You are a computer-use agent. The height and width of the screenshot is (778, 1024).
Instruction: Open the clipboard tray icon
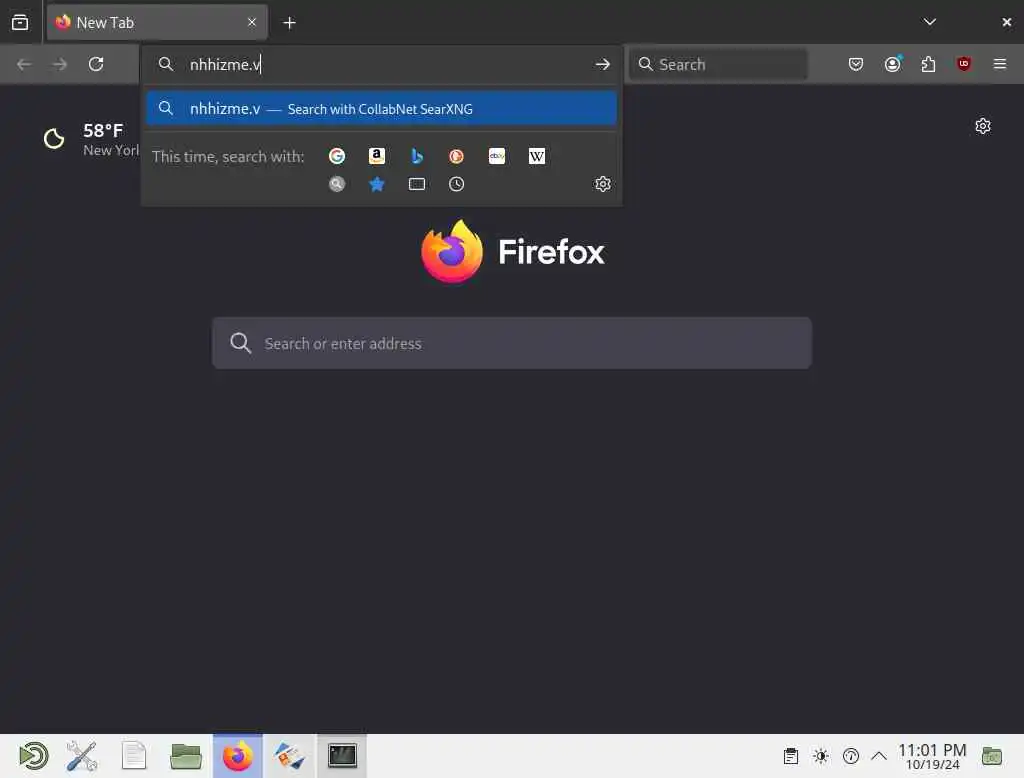[791, 756]
